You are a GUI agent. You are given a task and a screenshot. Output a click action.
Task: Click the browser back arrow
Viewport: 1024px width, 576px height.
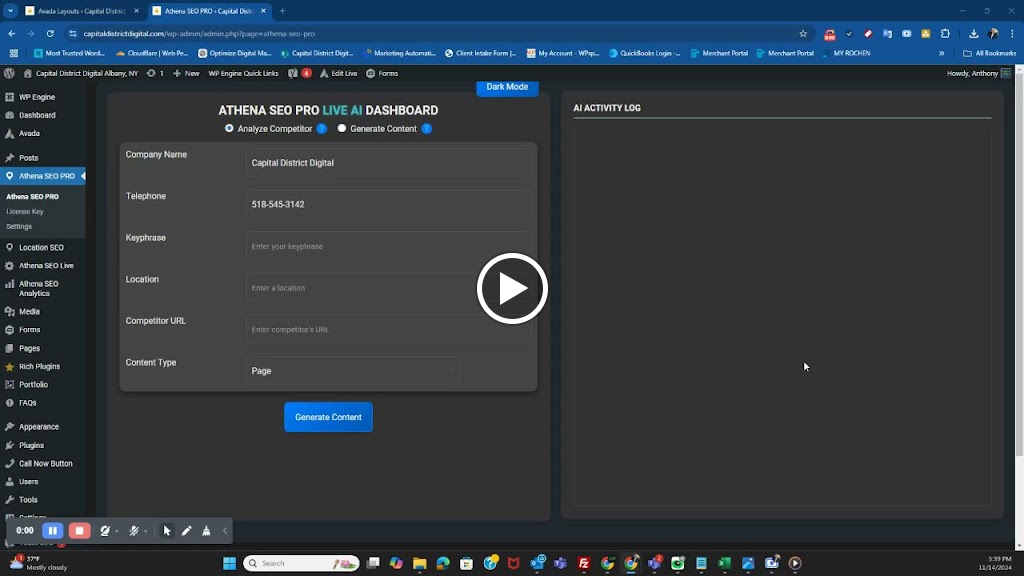12,33
